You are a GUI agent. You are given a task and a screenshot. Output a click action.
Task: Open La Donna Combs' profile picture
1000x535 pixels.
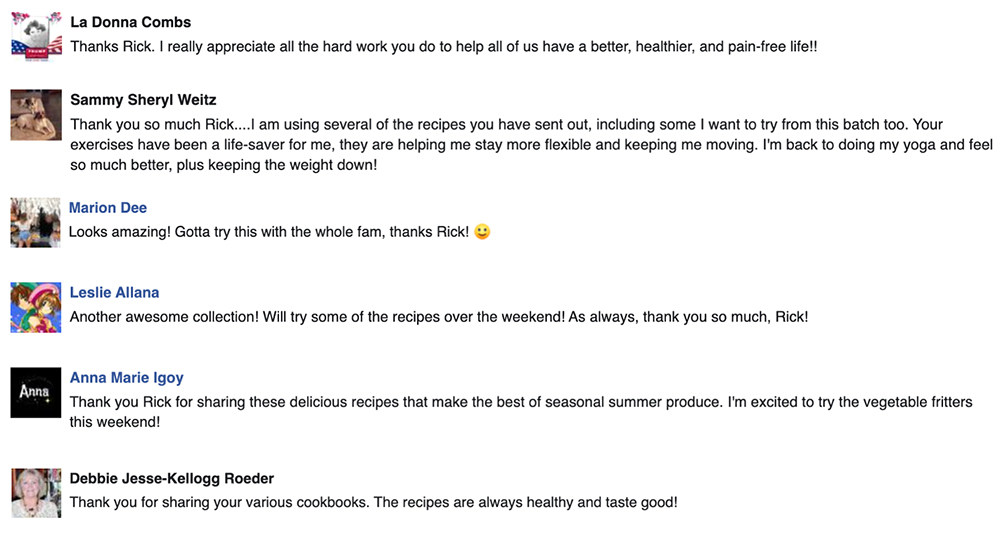36,37
